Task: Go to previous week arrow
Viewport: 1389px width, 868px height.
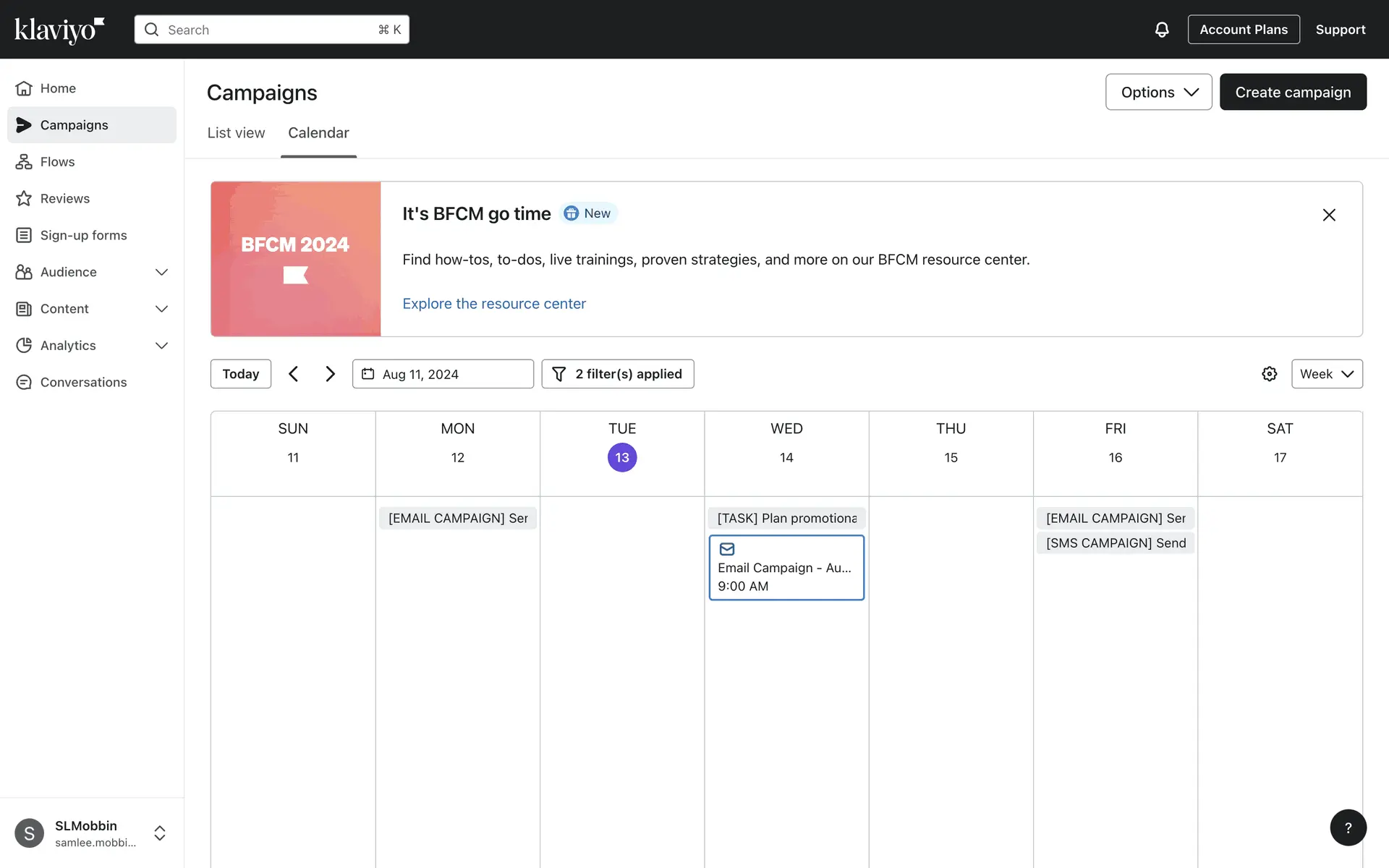Action: 293,374
